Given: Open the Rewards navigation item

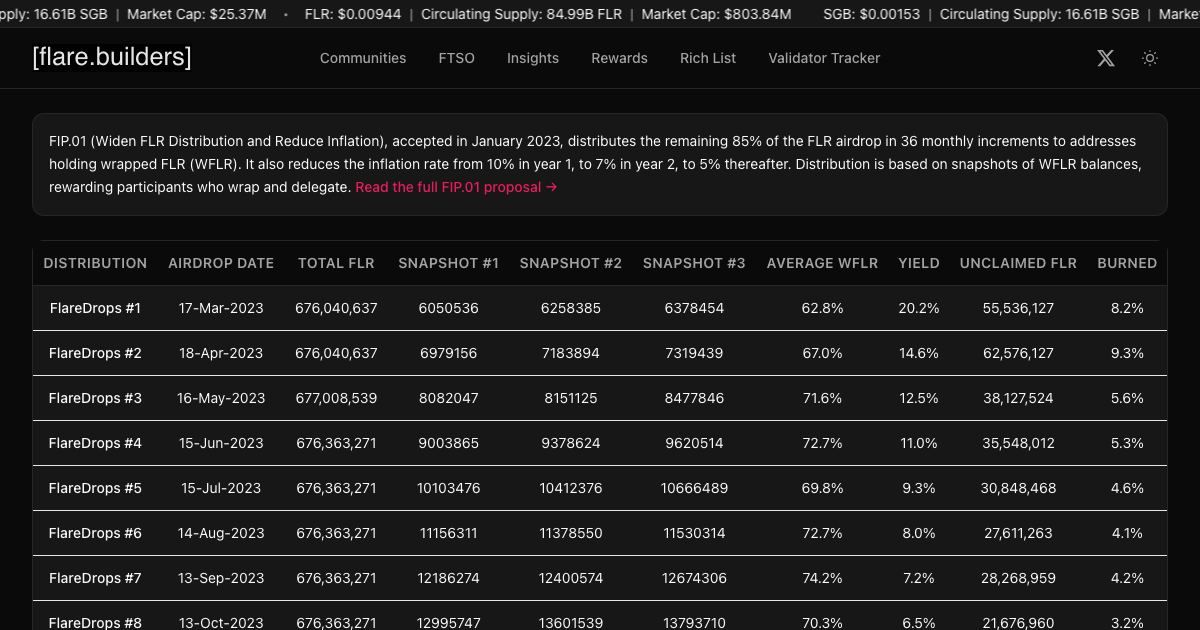Looking at the screenshot, I should pos(619,58).
